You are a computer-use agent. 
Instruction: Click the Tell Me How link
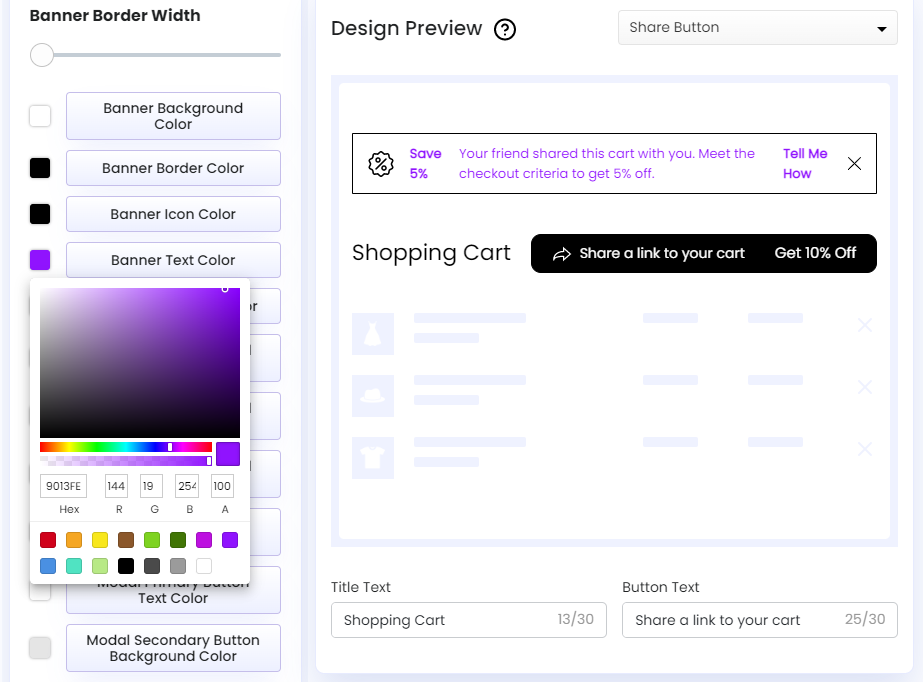pos(804,162)
